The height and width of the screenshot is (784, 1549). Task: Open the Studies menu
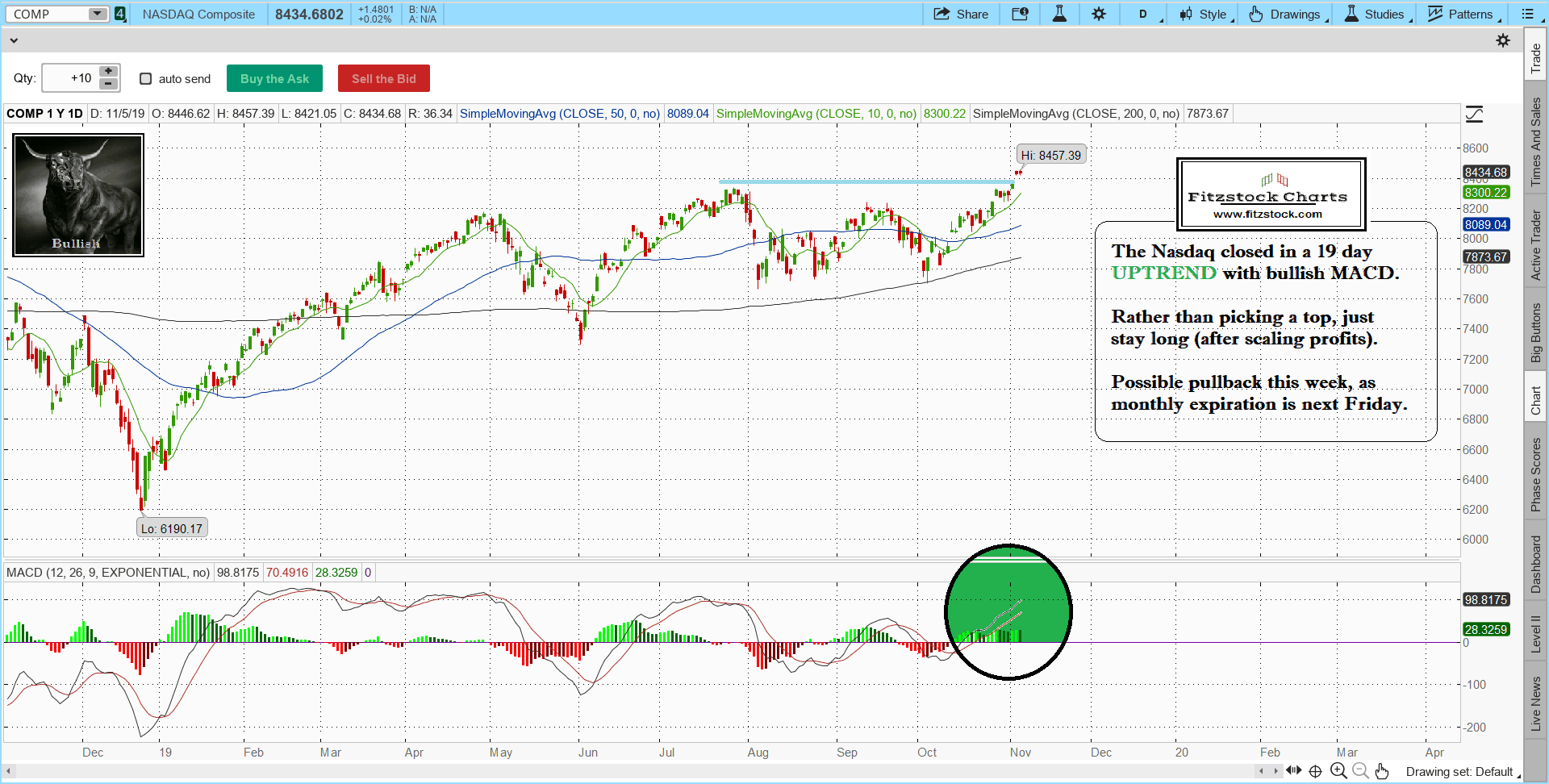1377,14
